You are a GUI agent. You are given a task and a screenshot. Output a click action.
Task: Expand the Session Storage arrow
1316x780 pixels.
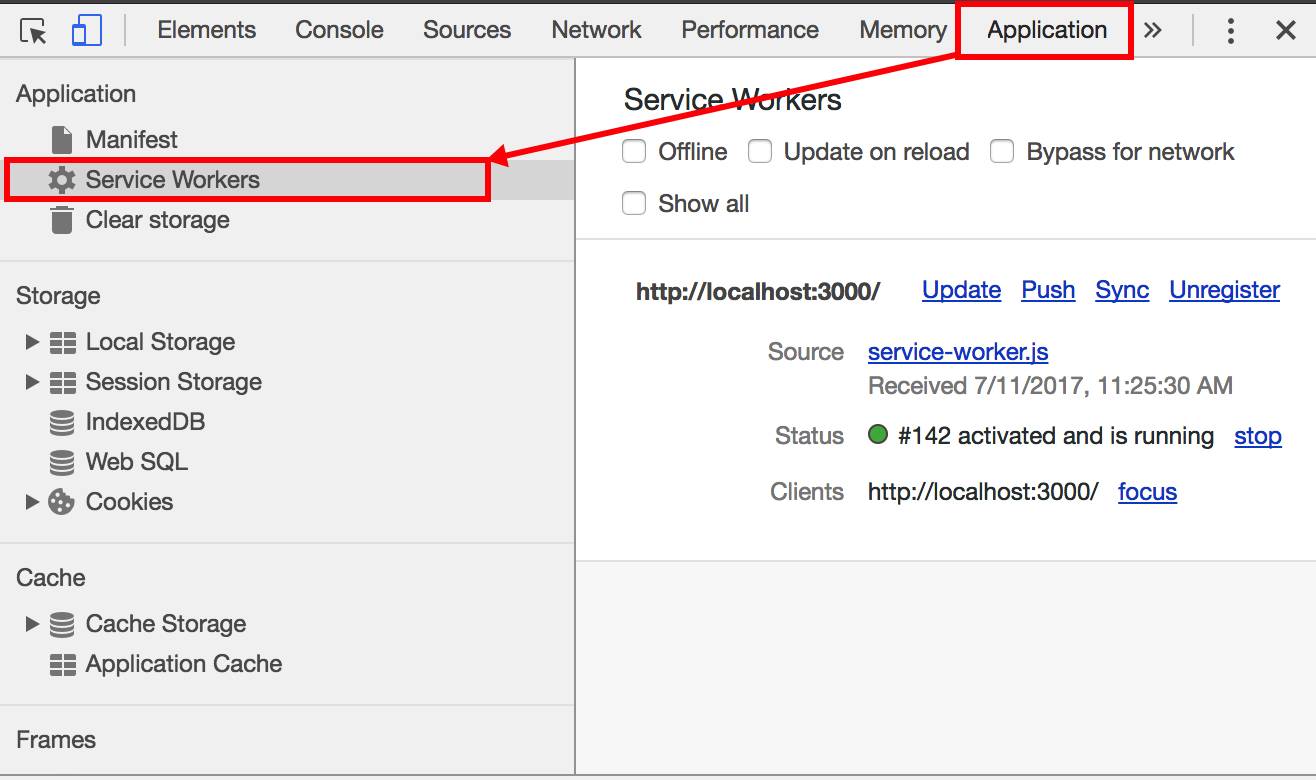point(32,382)
